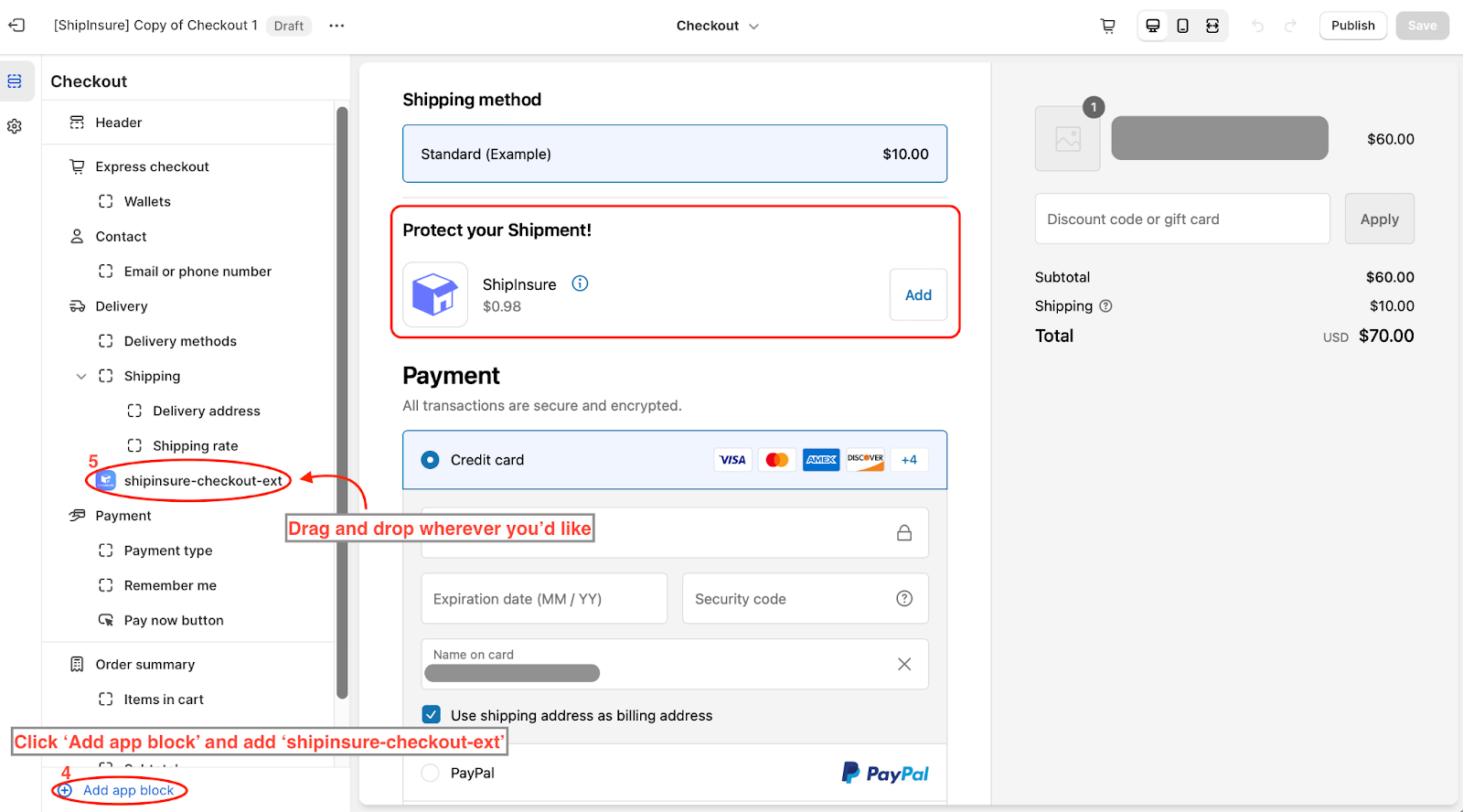Click the exit editor icon
This screenshot has width=1463, height=812.
16,26
